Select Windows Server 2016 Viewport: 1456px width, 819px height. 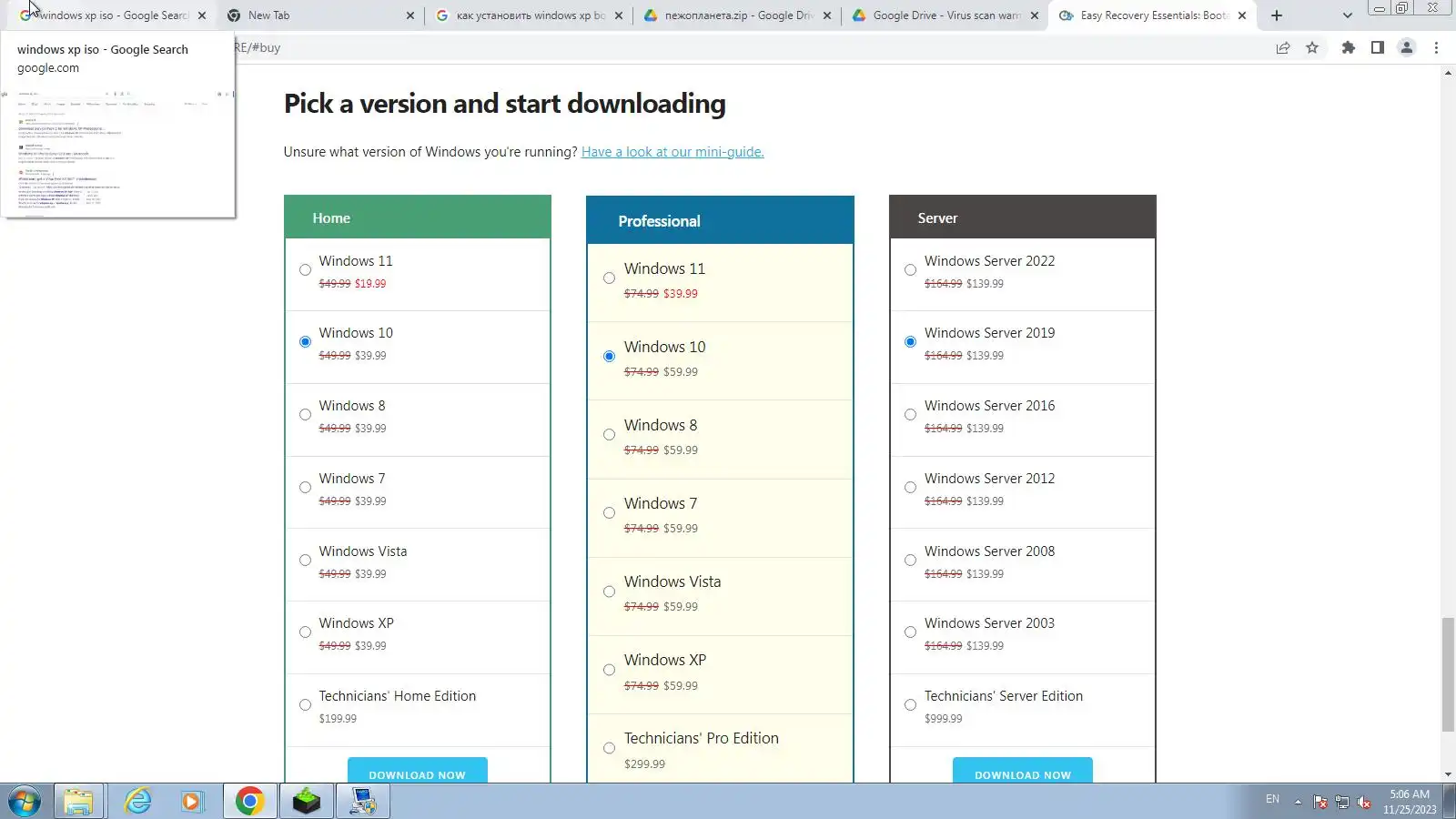click(910, 415)
